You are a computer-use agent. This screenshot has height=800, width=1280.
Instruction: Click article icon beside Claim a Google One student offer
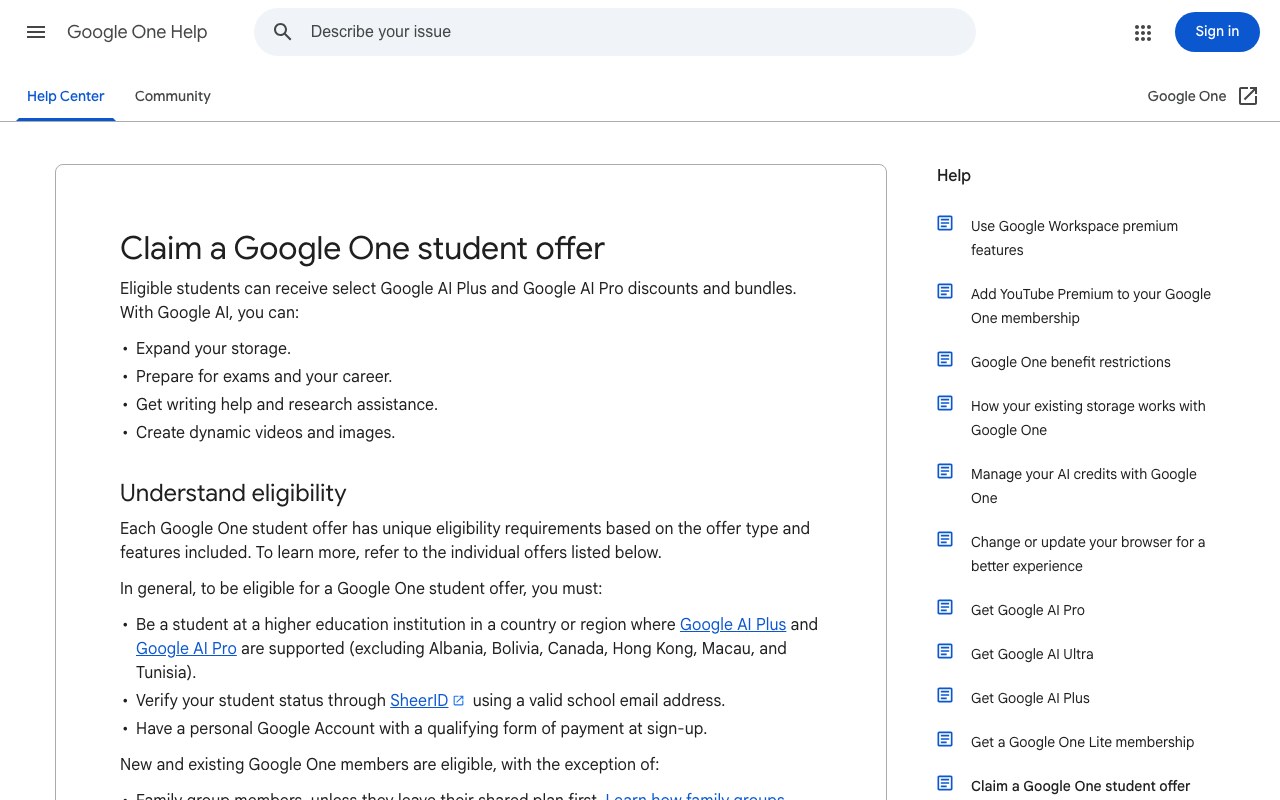(945, 783)
